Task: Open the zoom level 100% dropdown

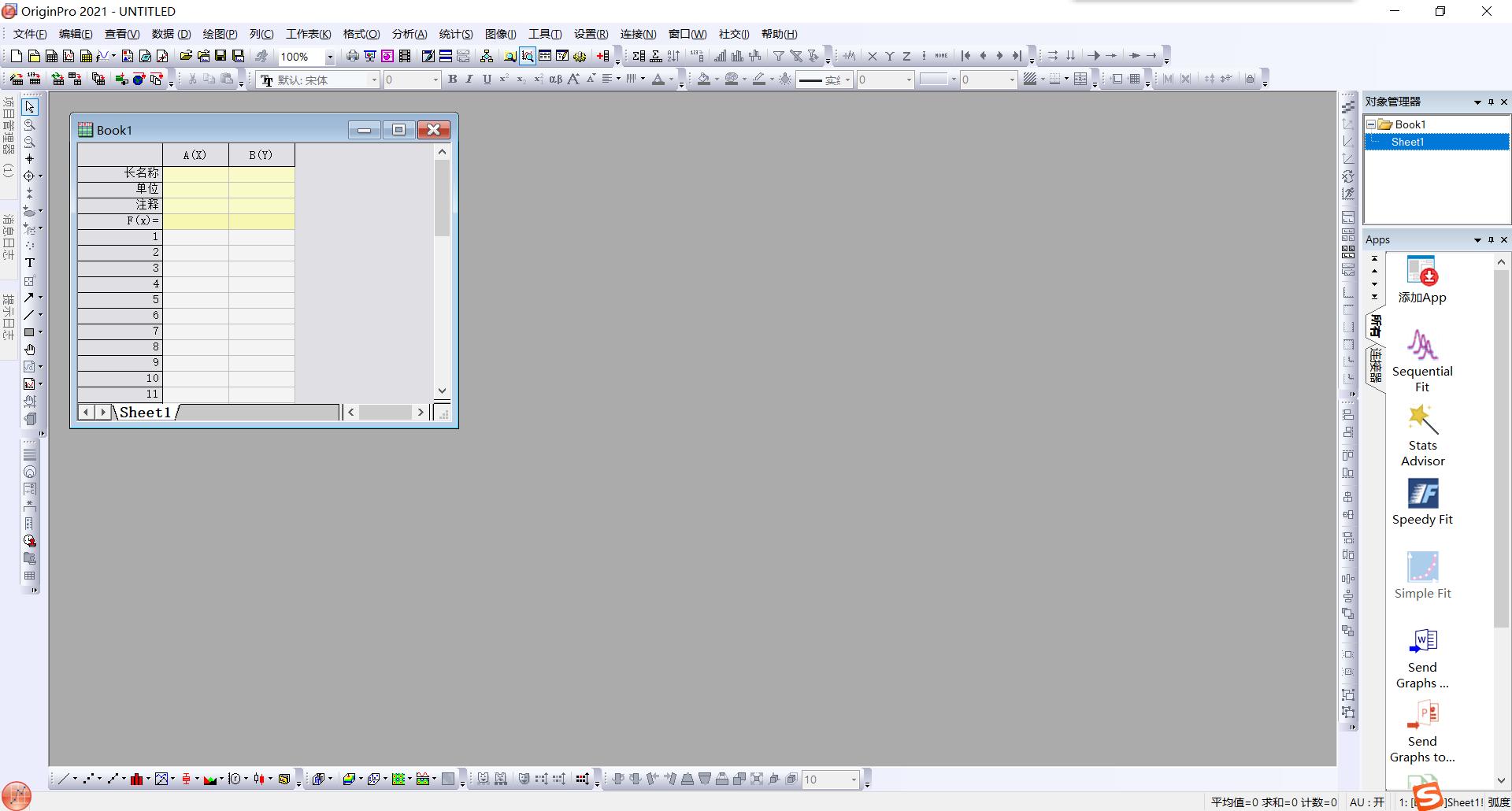Action: [x=330, y=57]
